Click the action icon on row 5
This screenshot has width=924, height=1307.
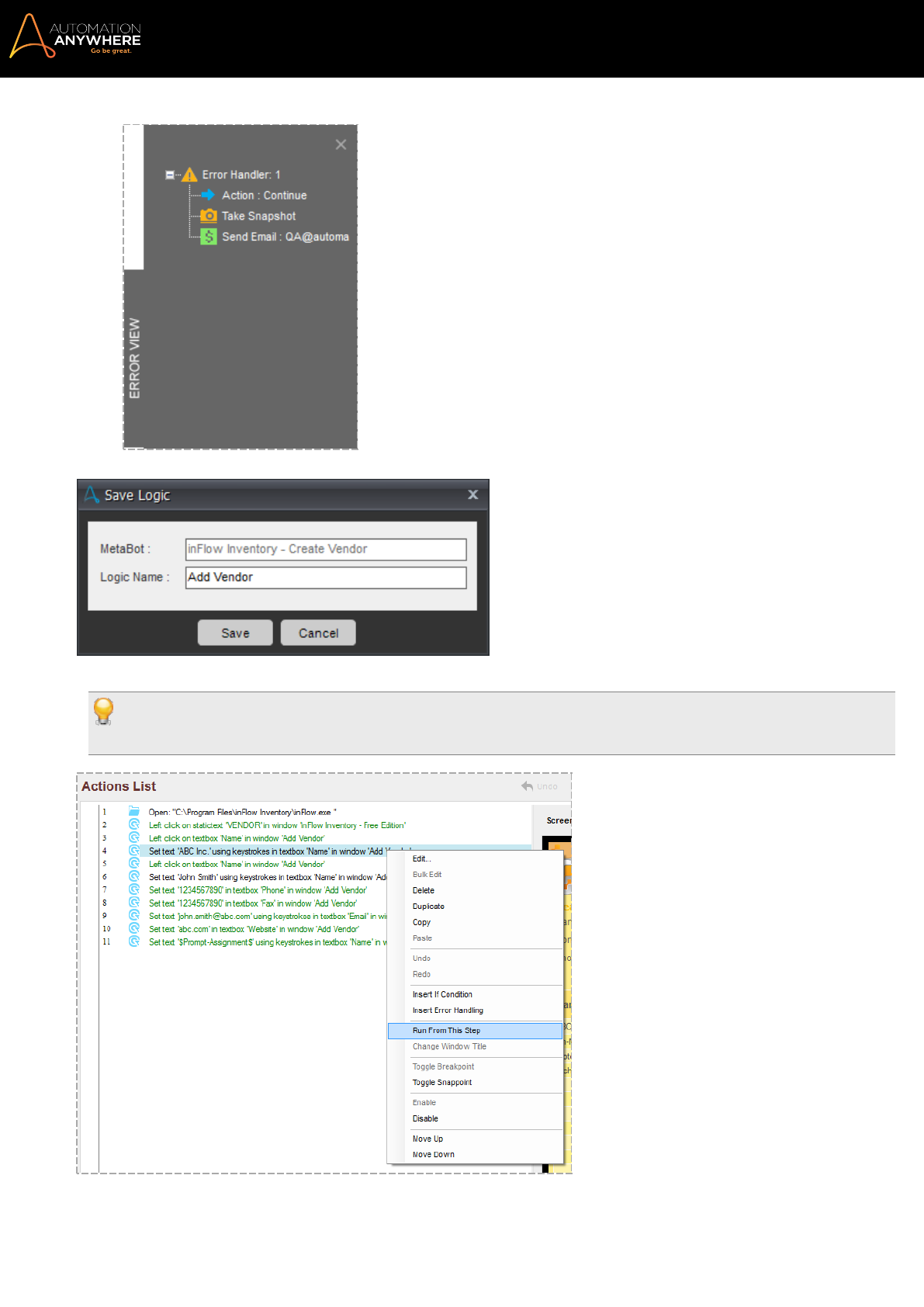coord(134,863)
